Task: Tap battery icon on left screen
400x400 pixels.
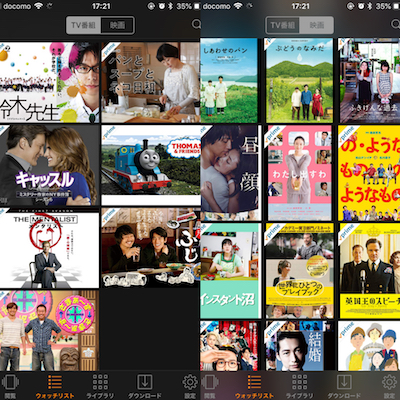Action: tap(197, 6)
